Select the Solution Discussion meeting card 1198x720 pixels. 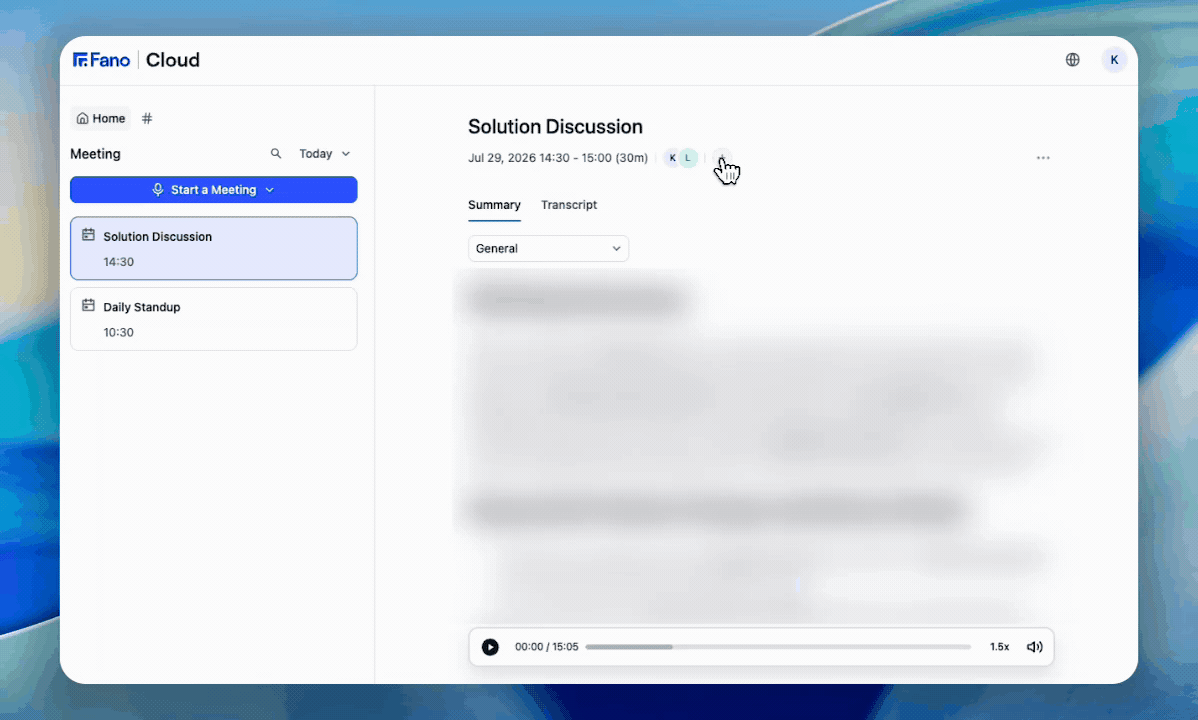213,248
